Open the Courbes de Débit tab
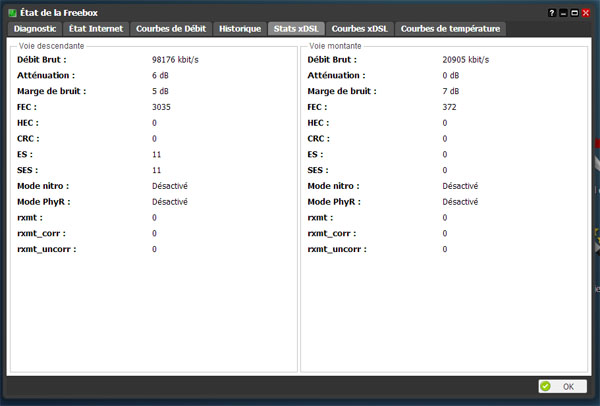Viewport: 600px width, 406px height. [x=171, y=29]
